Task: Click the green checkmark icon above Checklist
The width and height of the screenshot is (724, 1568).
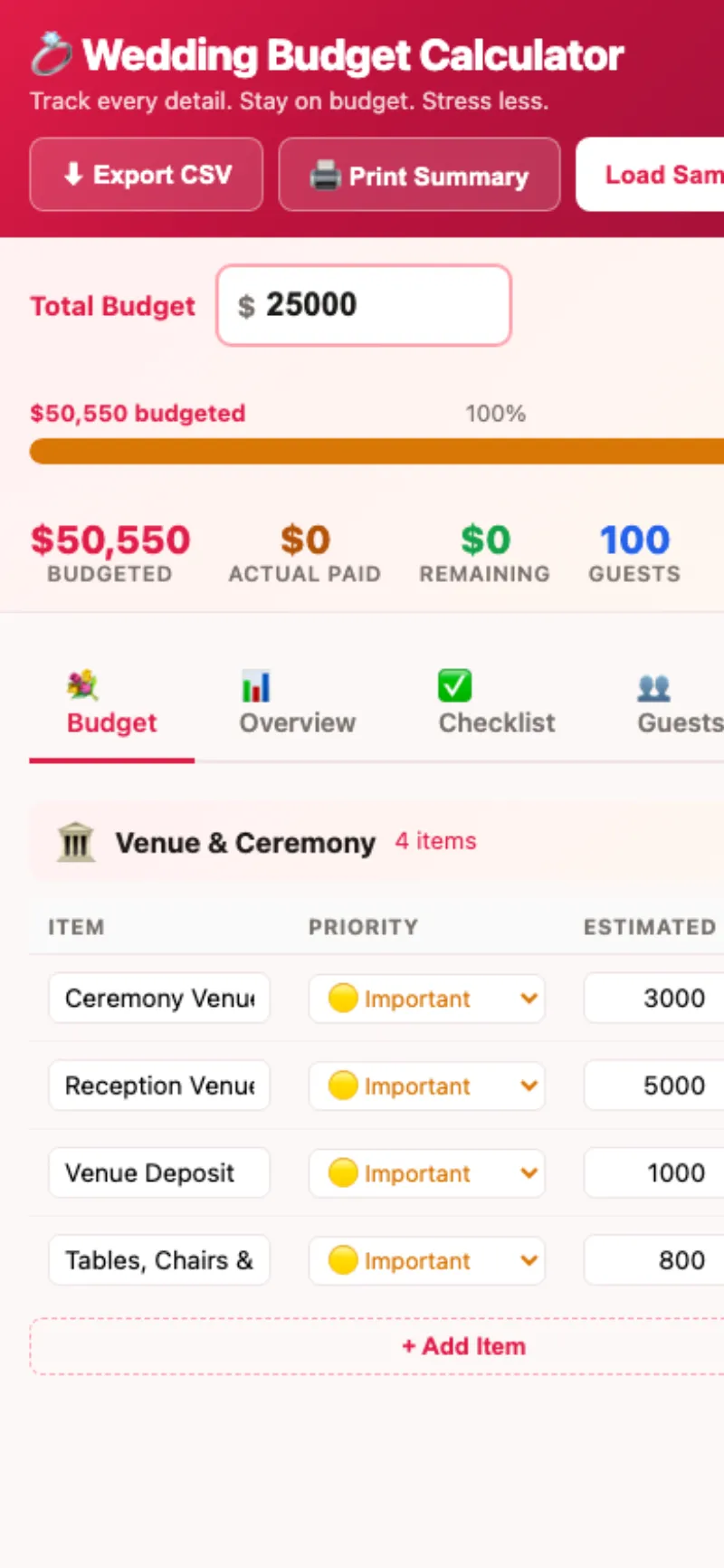Action: tap(454, 686)
